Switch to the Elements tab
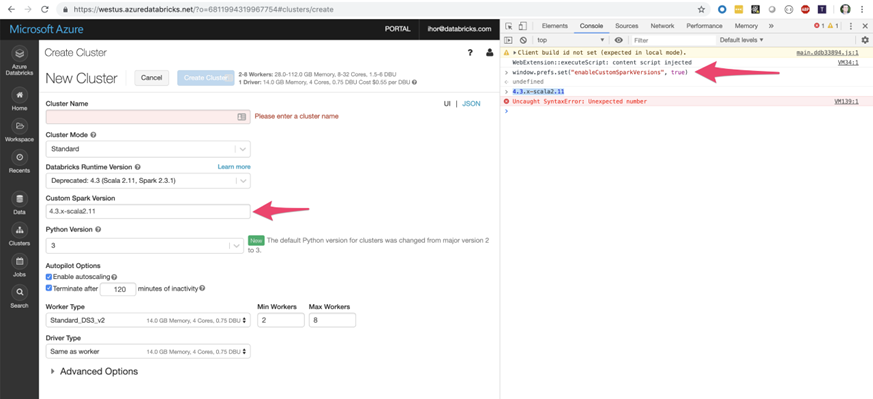Viewport: 873px width, 399px height. click(555, 26)
